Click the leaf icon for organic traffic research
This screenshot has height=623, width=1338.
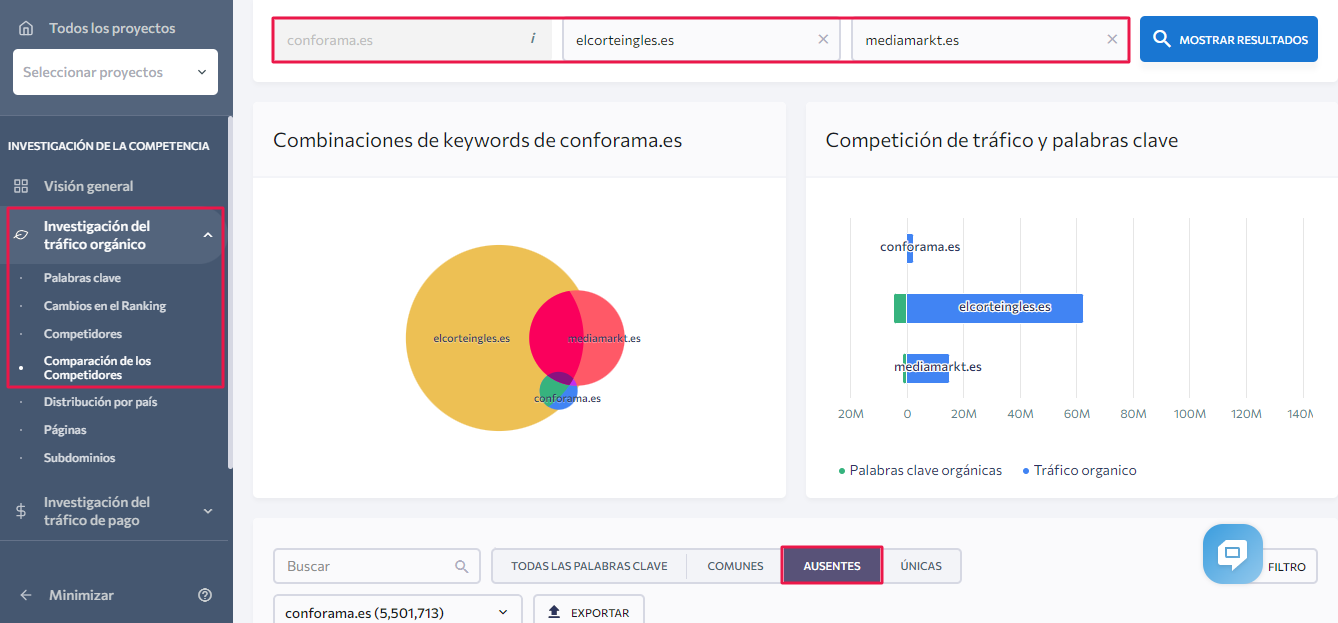[x=21, y=235]
